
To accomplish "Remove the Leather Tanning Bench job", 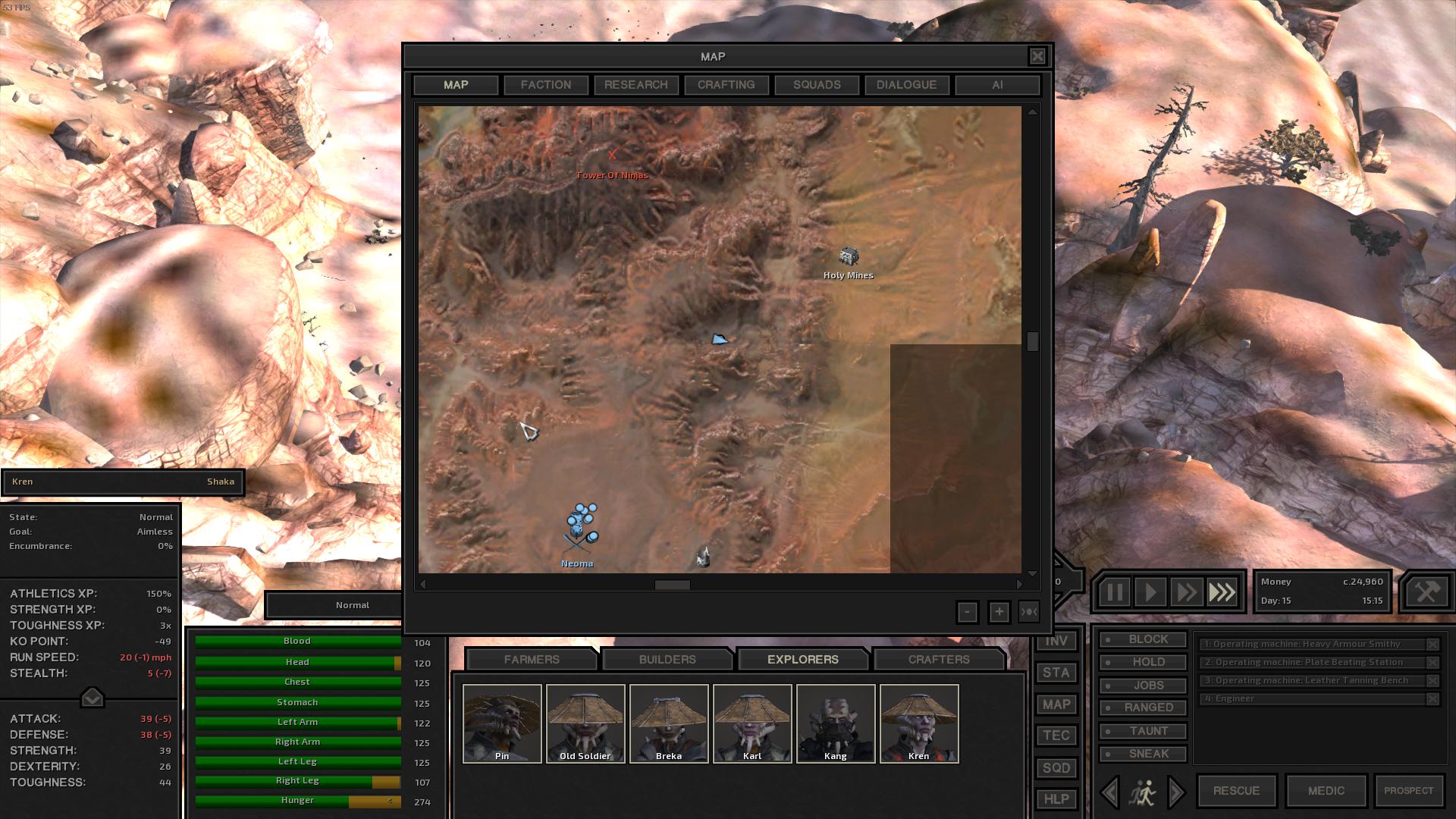I will [1432, 680].
